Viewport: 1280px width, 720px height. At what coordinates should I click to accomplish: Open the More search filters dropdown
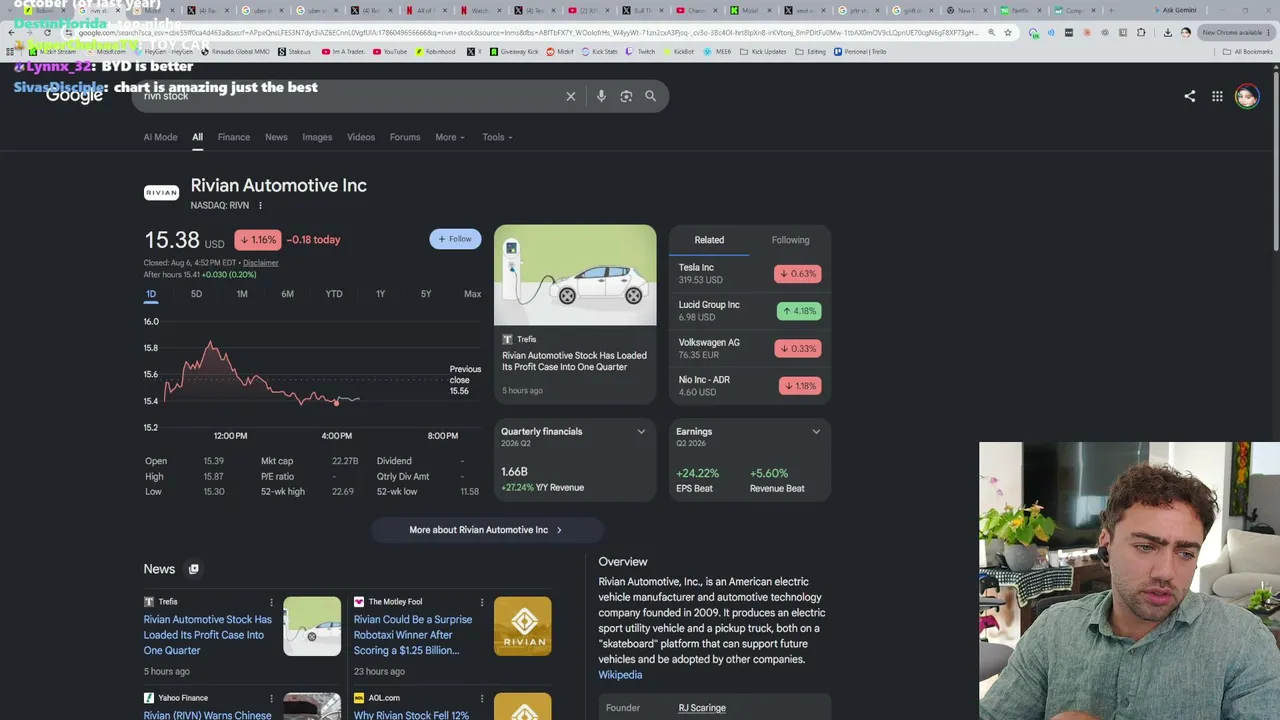click(x=450, y=137)
